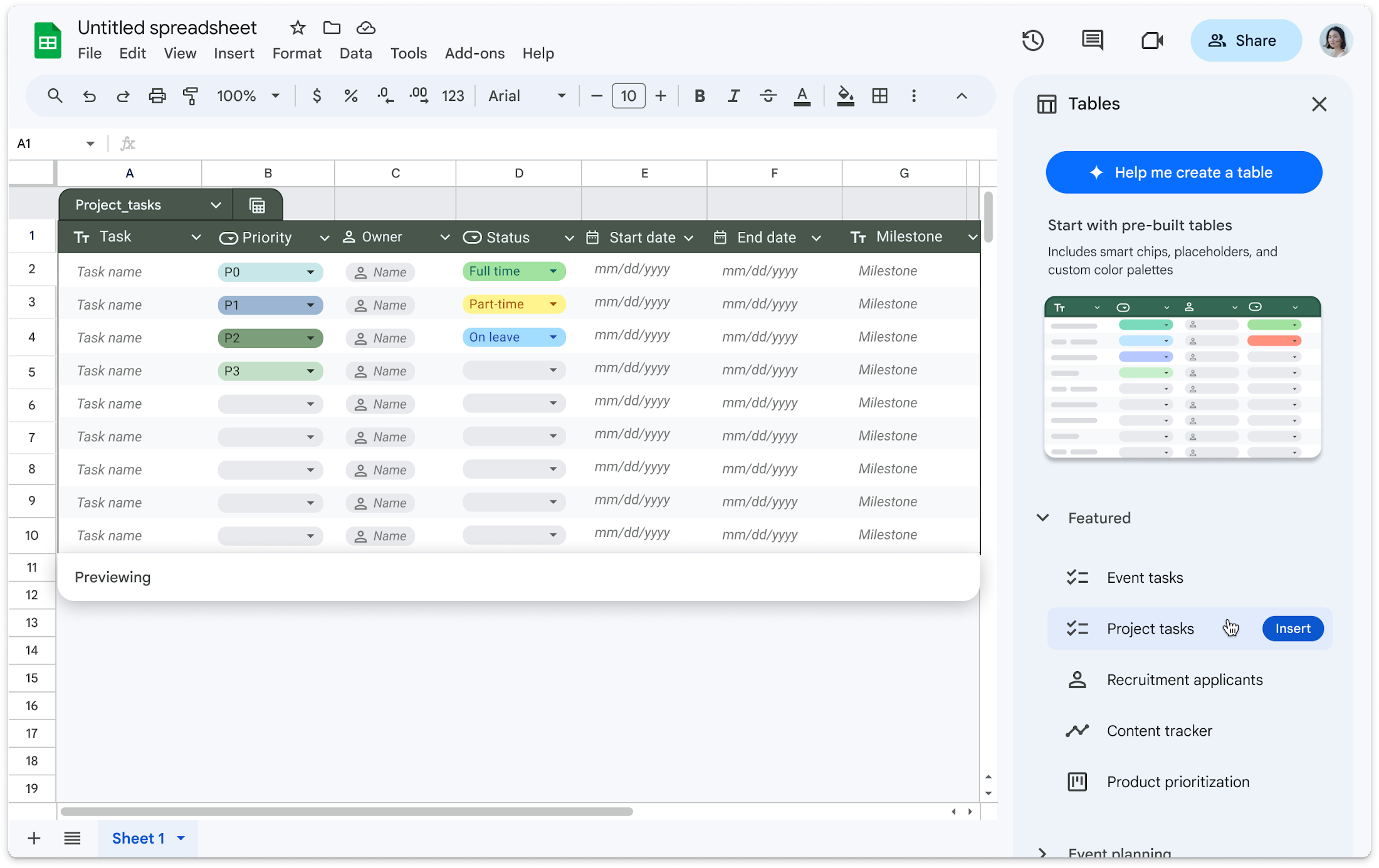1379x868 pixels.
Task: Expand the Featured section expander
Action: pos(1043,517)
